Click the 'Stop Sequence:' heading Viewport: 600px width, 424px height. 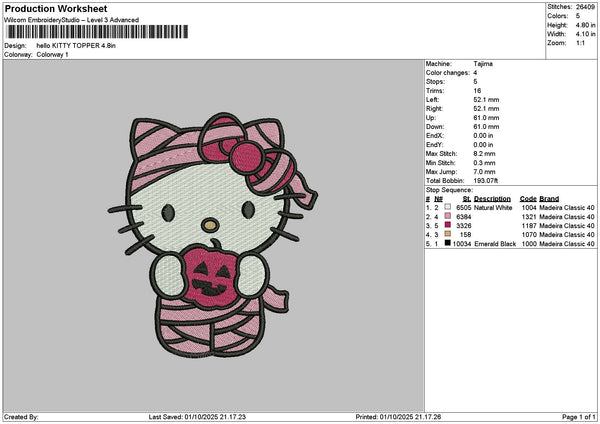pos(449,190)
